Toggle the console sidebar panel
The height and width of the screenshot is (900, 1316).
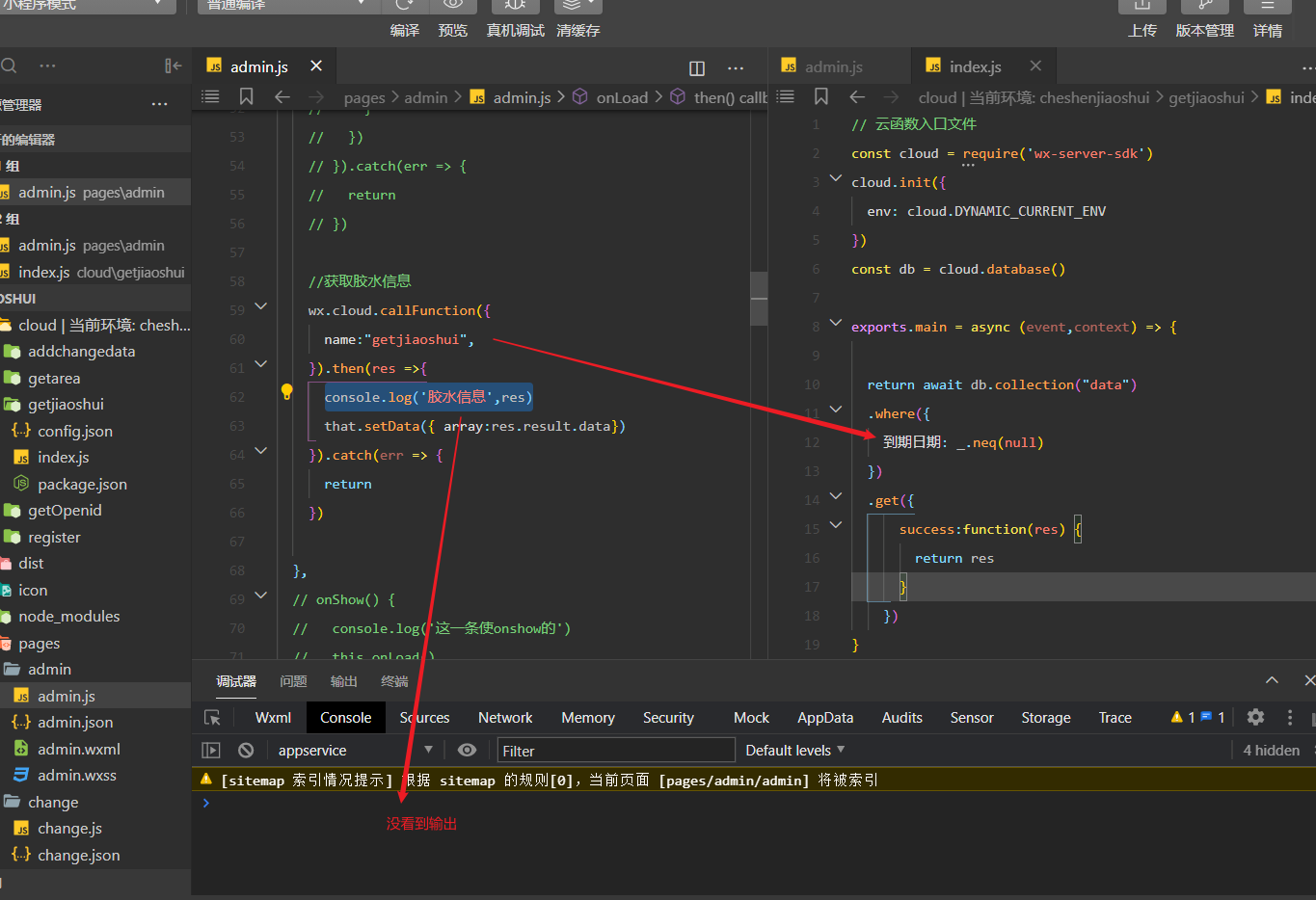211,751
